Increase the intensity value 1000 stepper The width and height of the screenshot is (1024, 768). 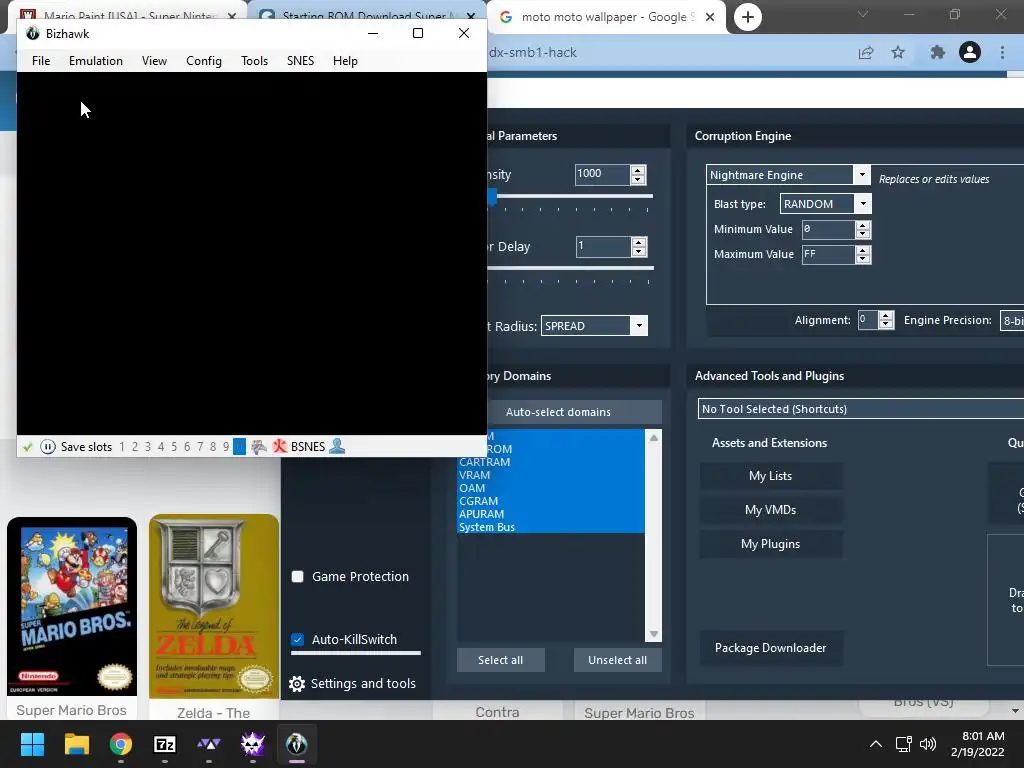click(x=638, y=170)
